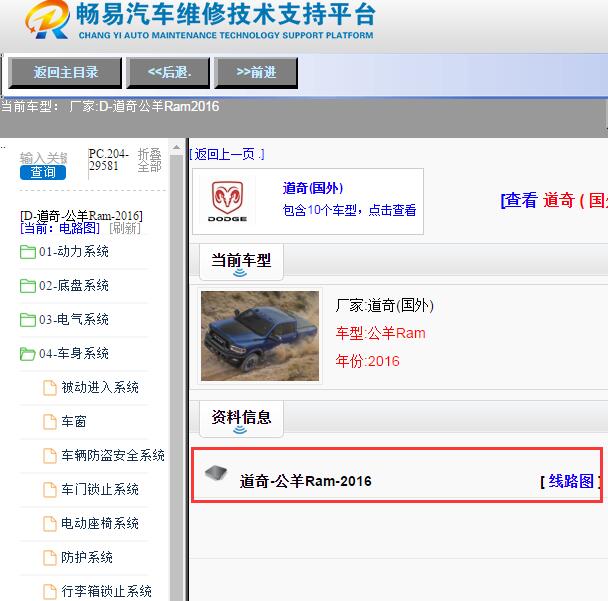608x601 pixels.
Task: Open the 车辆防盗安全系统 tree item
Action: 113,456
